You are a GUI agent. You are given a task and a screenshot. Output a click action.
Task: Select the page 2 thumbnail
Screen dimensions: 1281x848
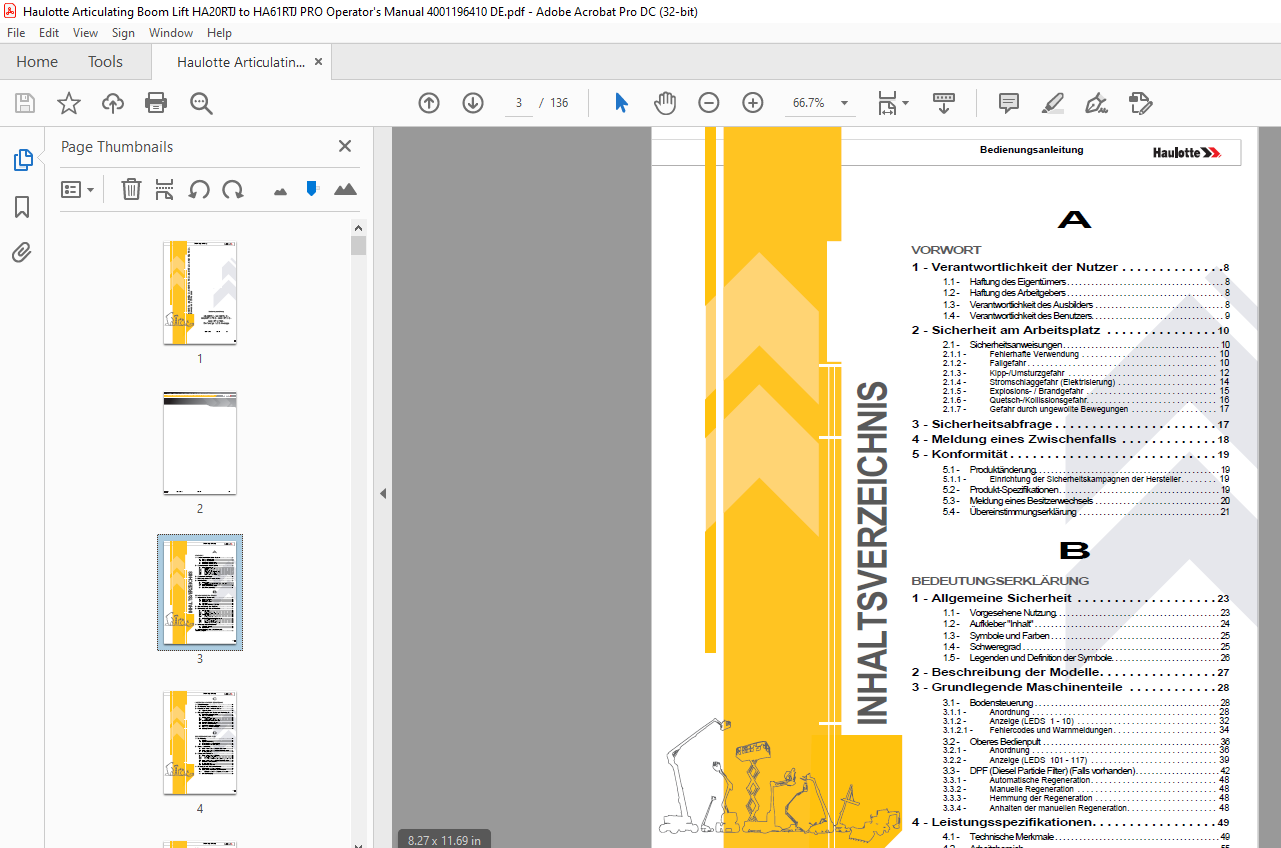pos(200,444)
